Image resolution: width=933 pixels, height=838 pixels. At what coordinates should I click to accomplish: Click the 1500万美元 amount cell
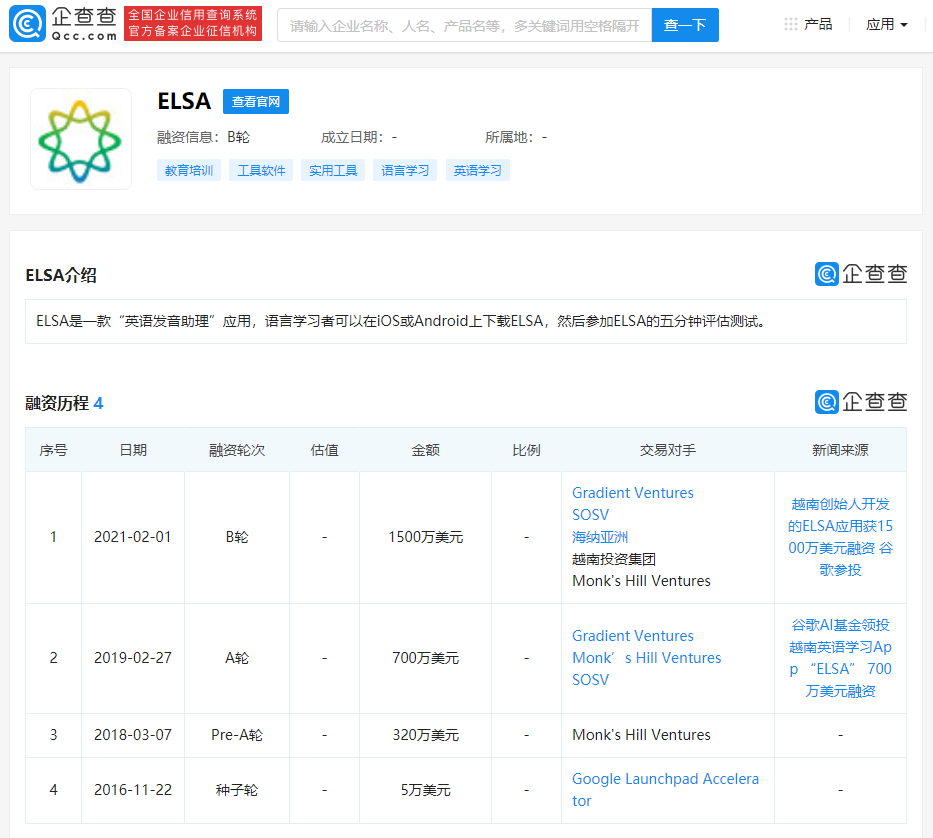pyautogui.click(x=425, y=537)
